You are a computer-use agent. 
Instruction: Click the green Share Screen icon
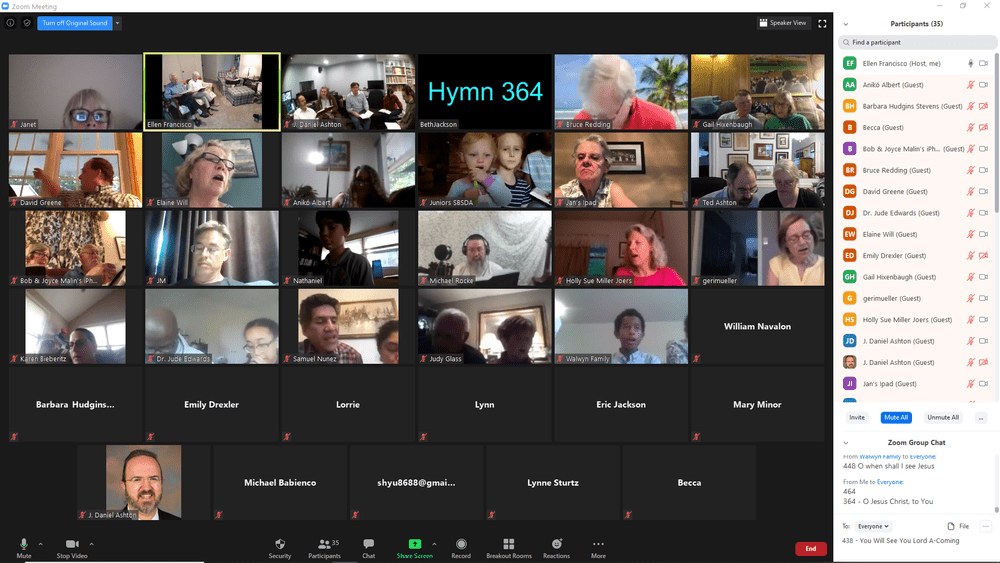point(415,545)
